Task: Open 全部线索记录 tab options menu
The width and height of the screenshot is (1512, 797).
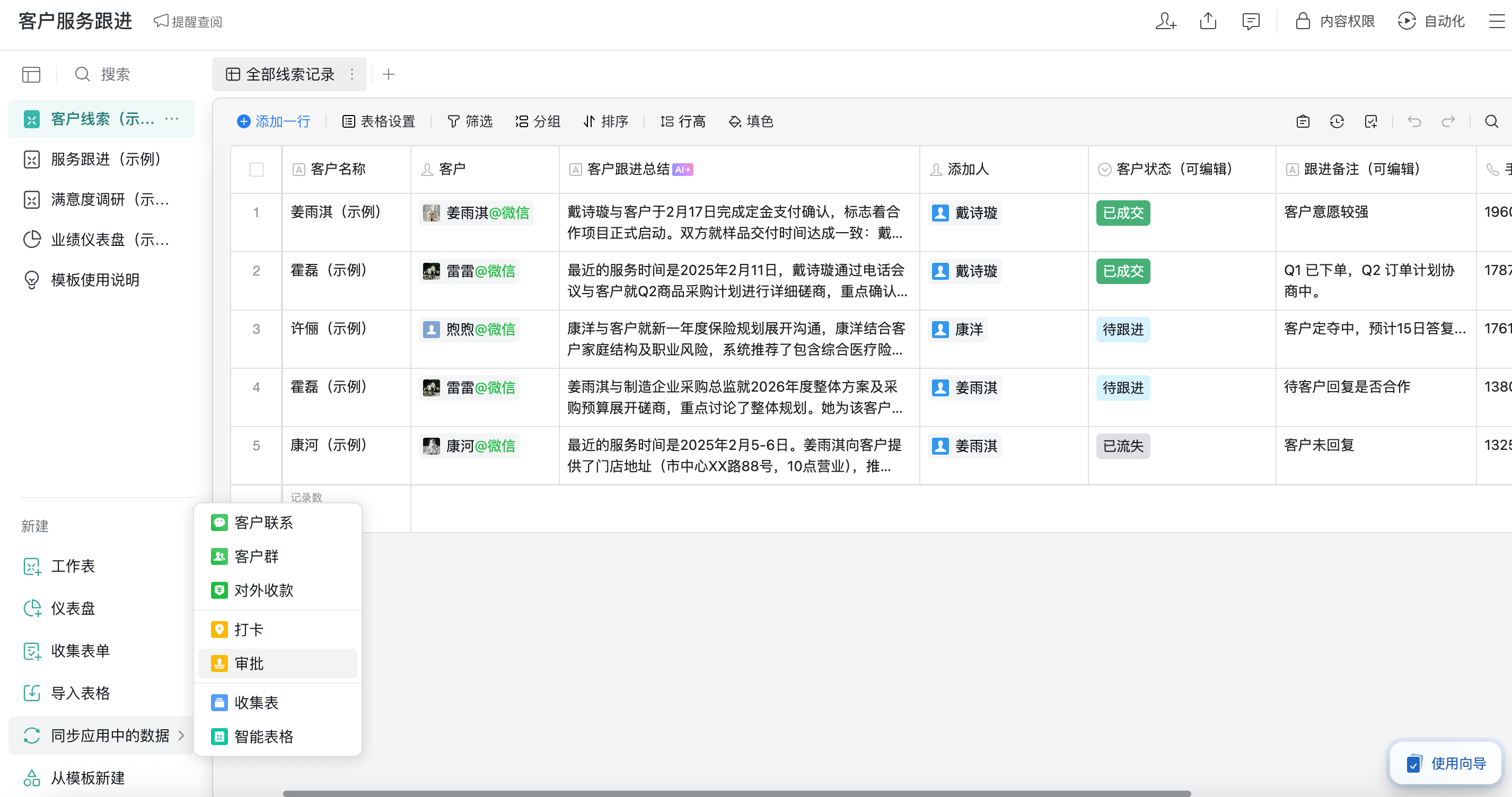Action: tap(351, 75)
